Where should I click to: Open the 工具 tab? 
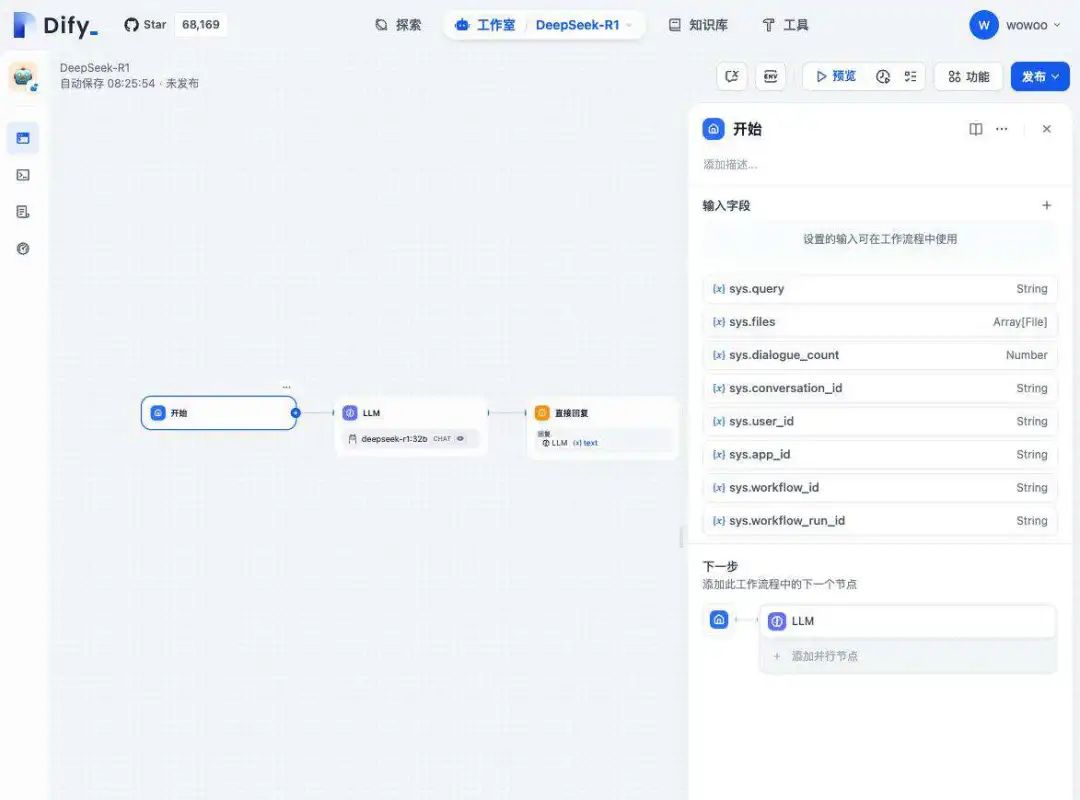pos(785,25)
